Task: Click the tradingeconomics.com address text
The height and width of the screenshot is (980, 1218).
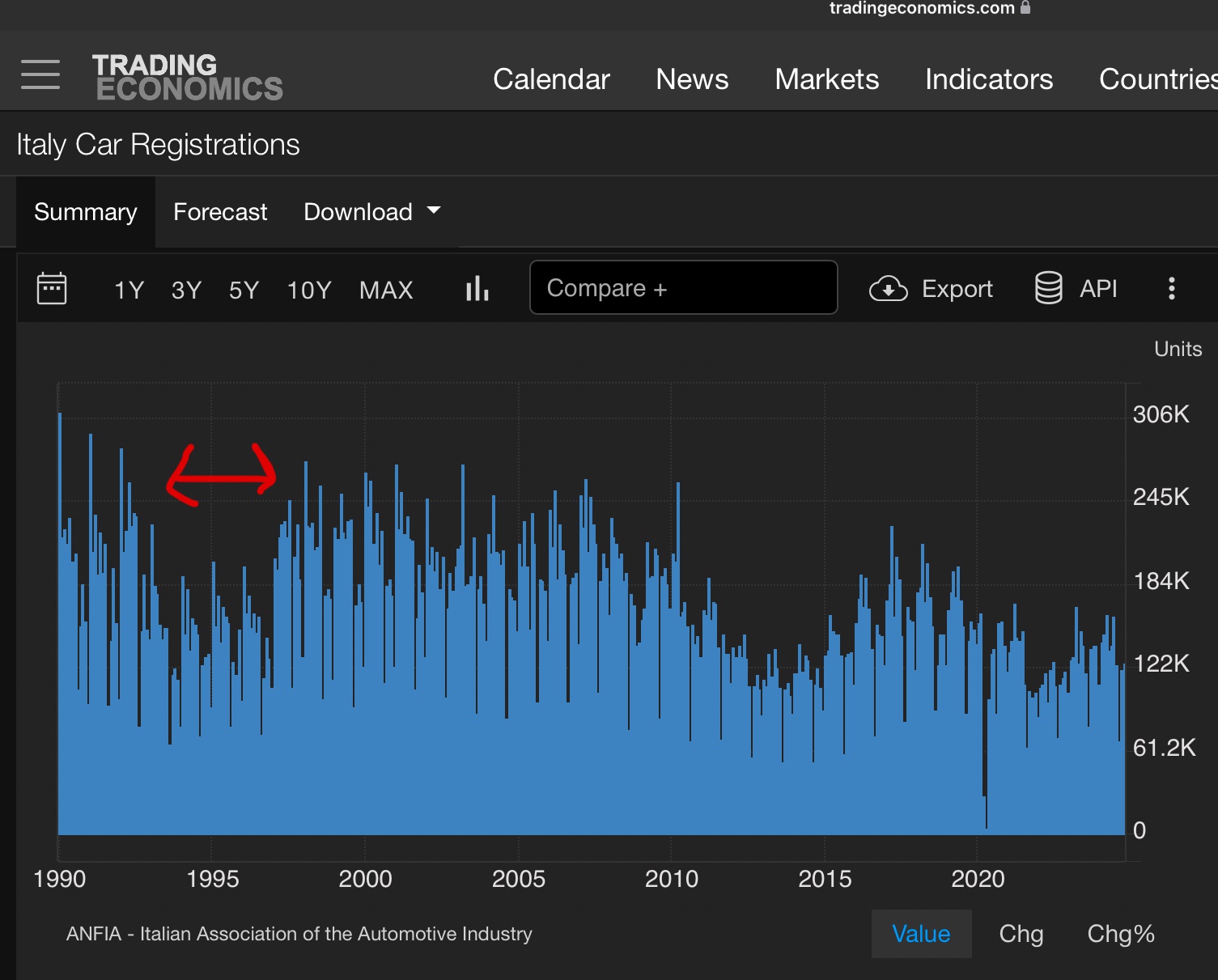Action: click(x=922, y=8)
